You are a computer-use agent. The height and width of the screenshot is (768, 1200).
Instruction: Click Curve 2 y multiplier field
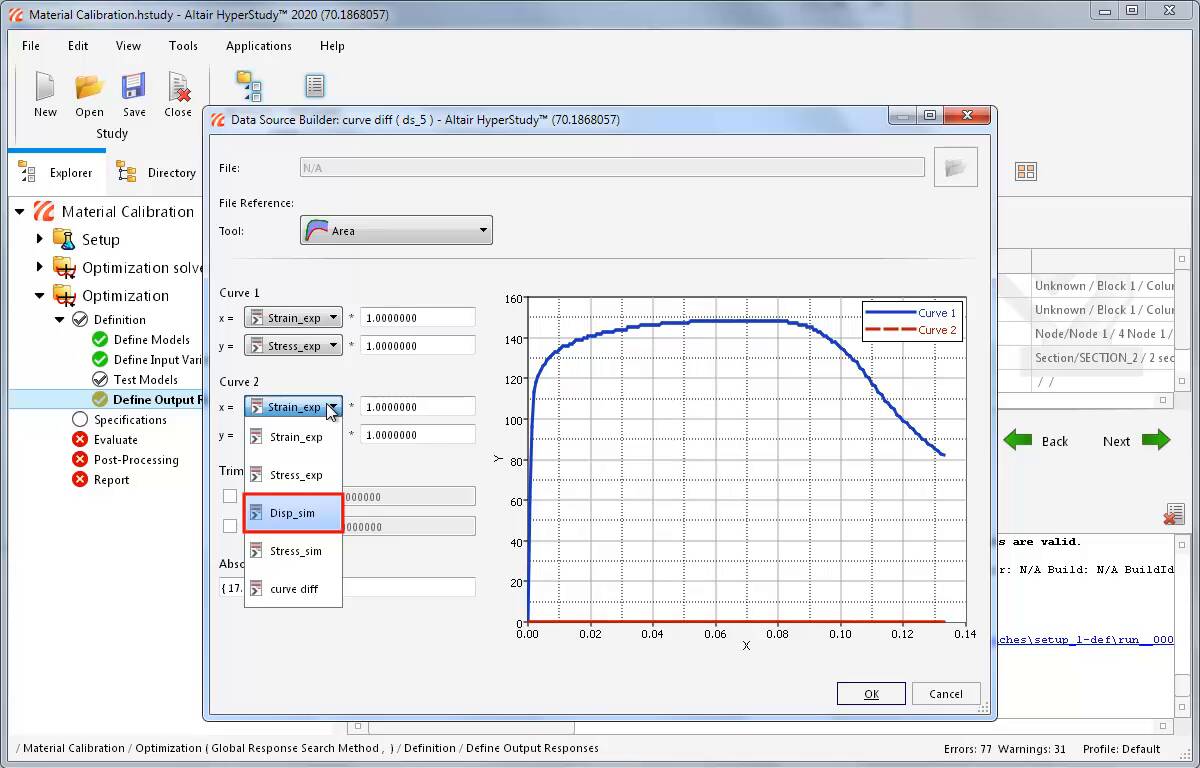[418, 435]
